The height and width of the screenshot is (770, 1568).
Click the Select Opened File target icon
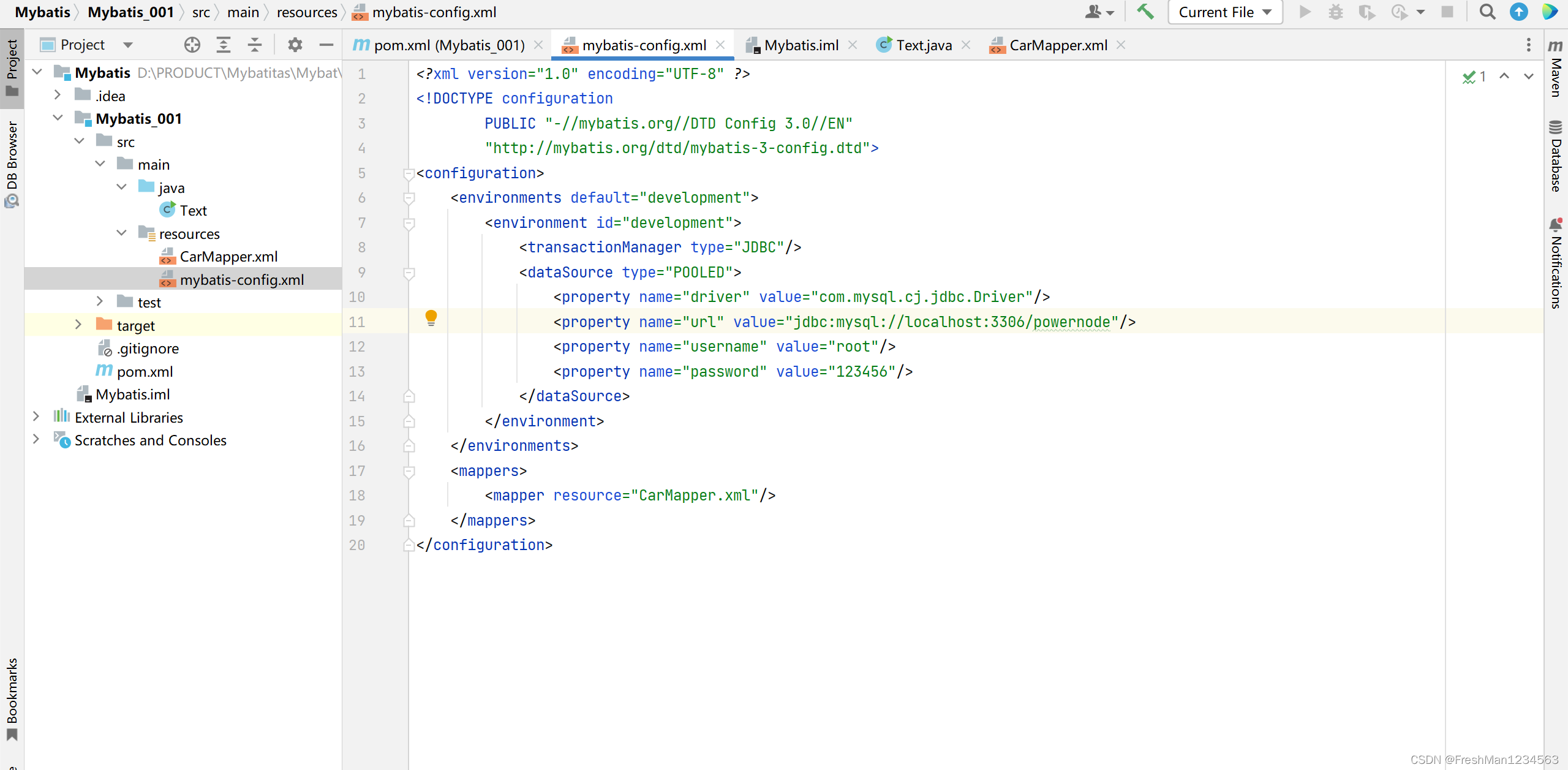pos(192,45)
